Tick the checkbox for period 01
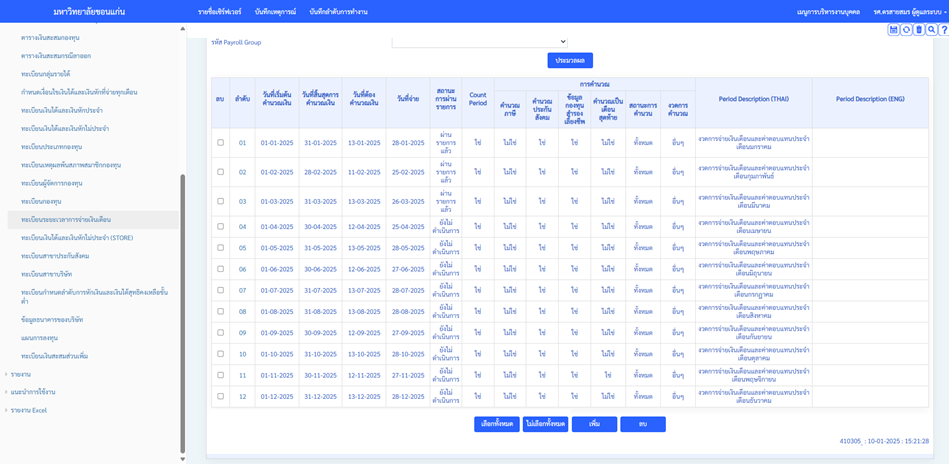949x464 pixels. [x=220, y=142]
